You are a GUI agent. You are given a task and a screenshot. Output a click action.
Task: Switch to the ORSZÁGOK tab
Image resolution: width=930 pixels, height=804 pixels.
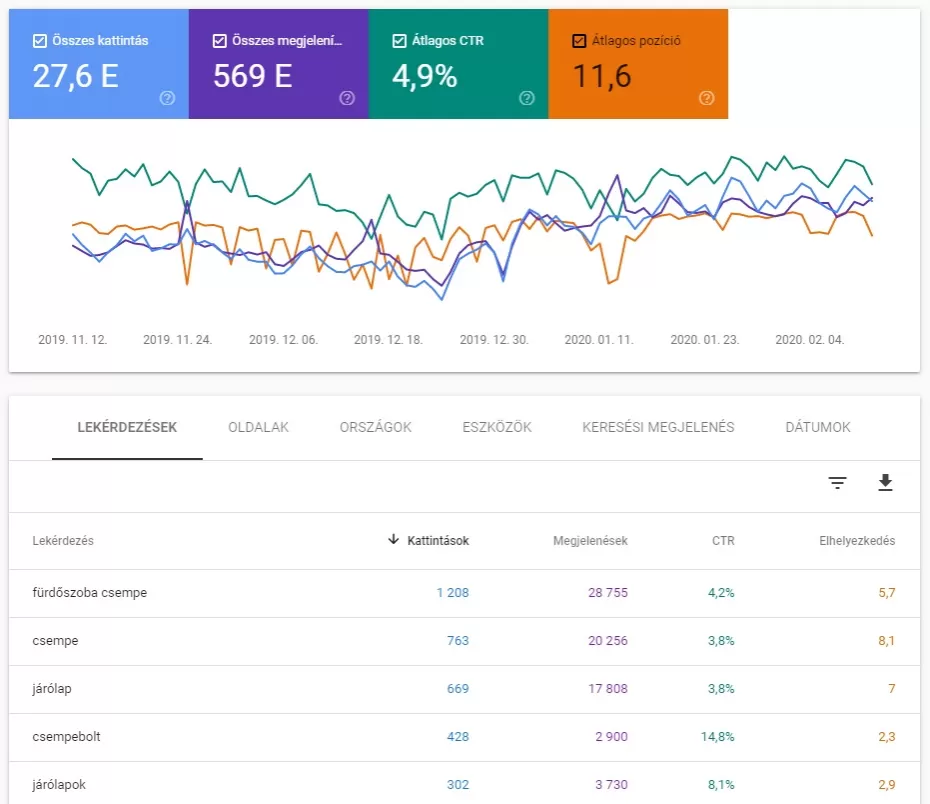tap(375, 427)
